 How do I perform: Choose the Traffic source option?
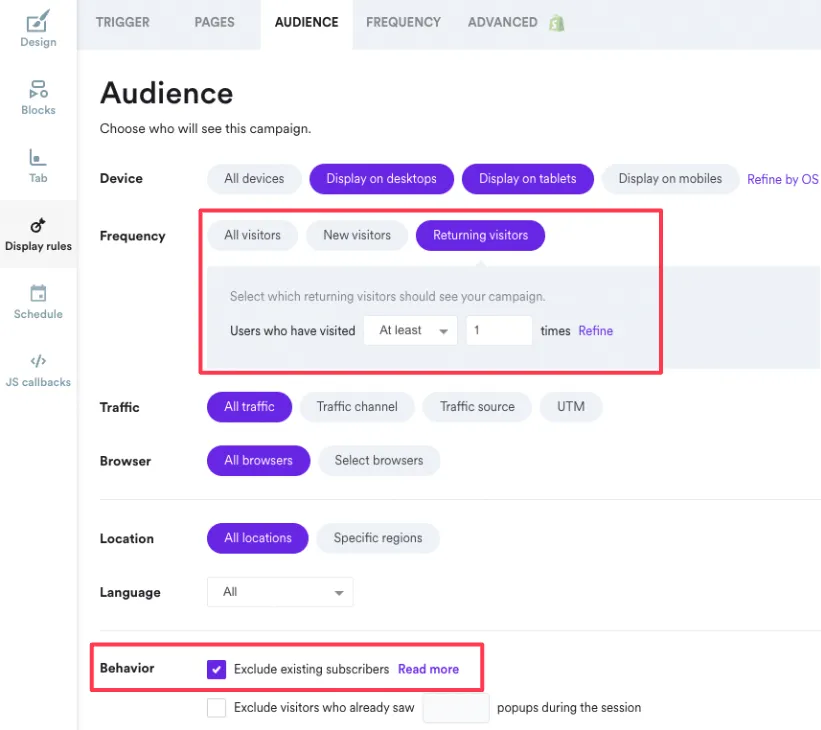pyautogui.click(x=477, y=407)
